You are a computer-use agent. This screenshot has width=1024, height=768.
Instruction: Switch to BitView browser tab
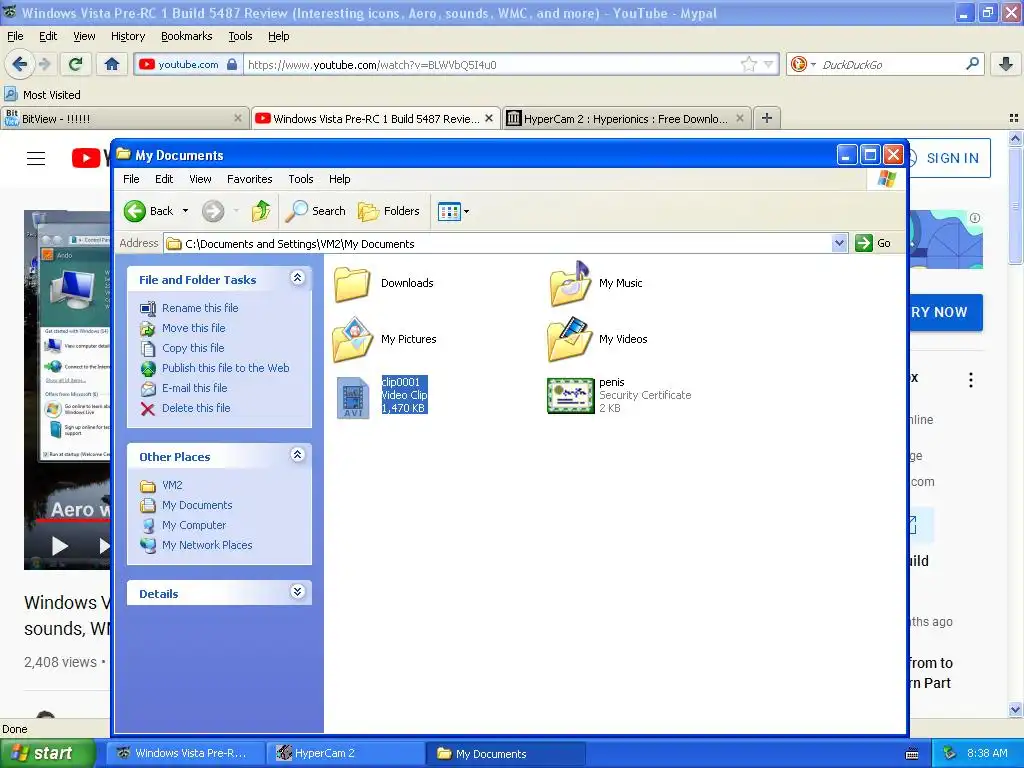tap(124, 118)
